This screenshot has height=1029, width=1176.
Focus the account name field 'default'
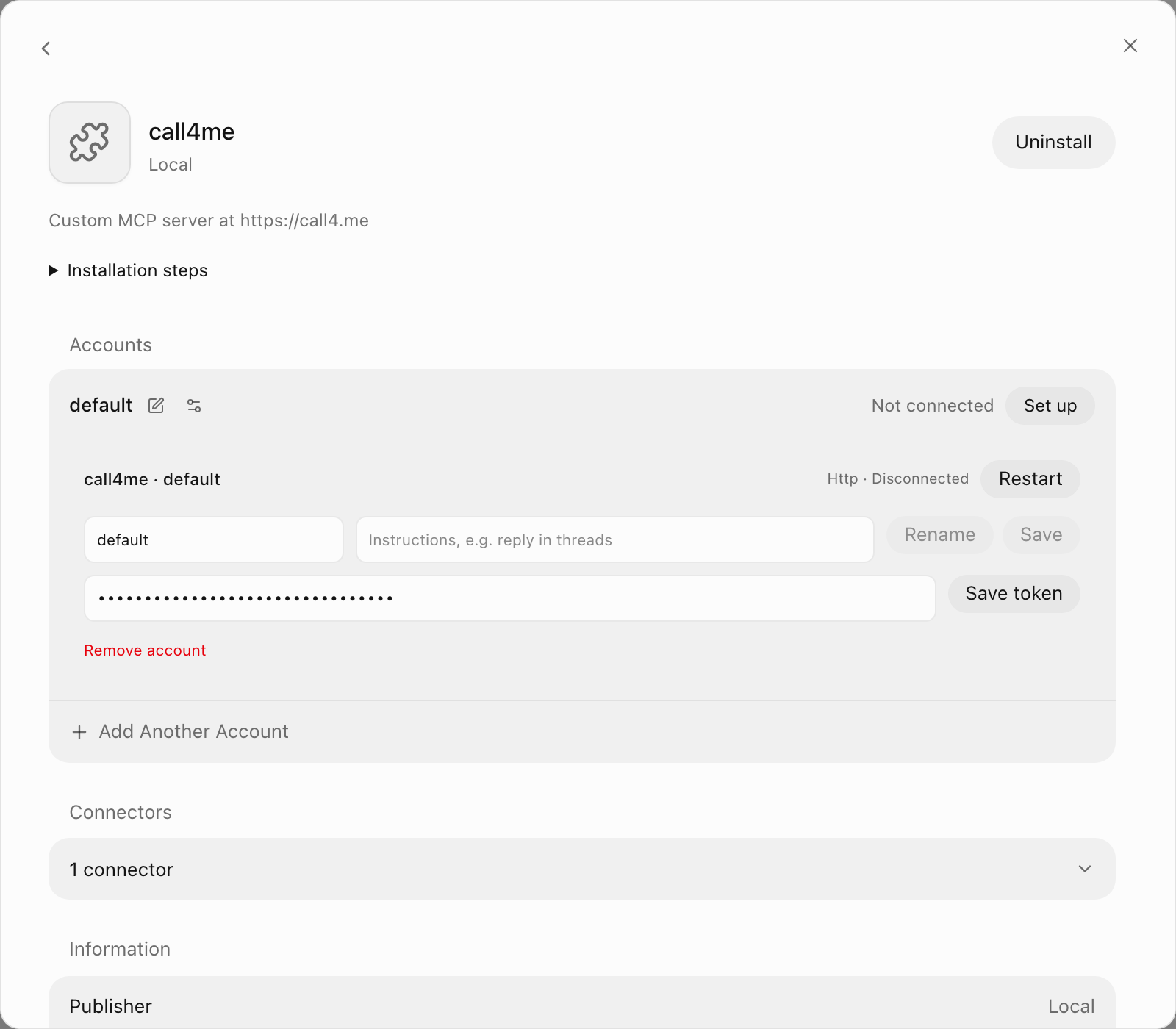(x=214, y=539)
